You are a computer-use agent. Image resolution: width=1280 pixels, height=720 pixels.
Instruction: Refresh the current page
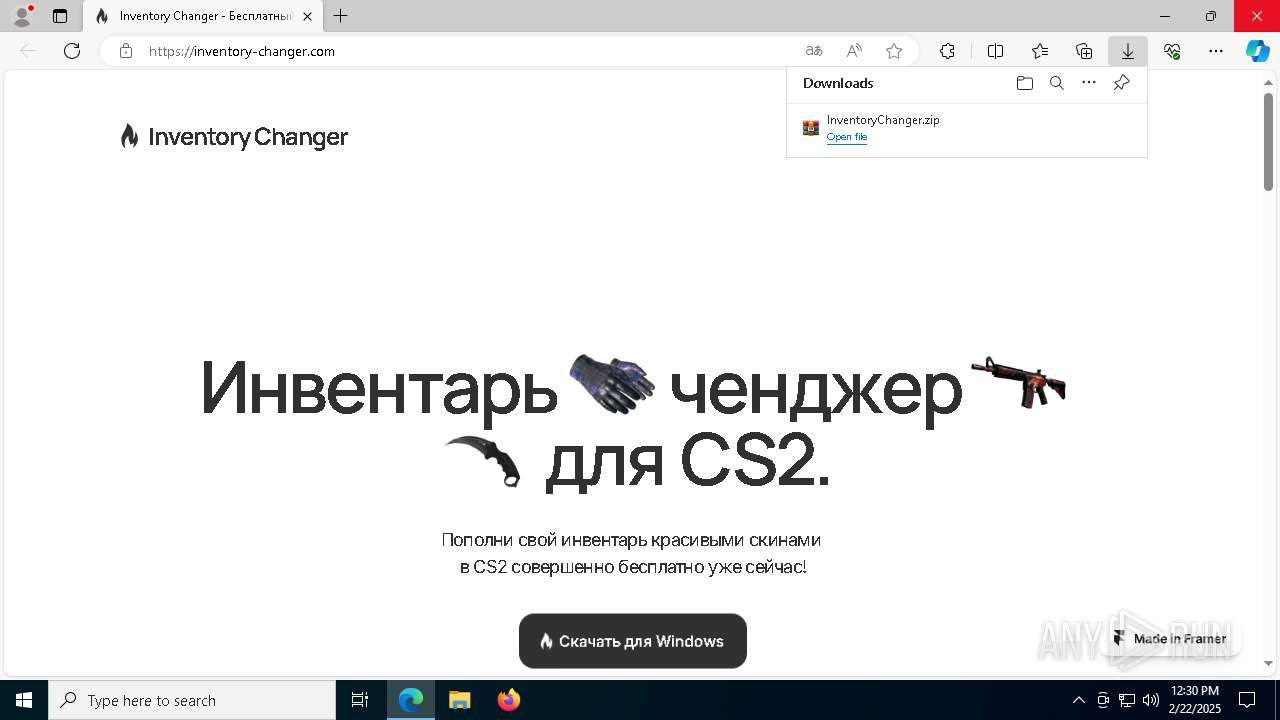point(72,51)
